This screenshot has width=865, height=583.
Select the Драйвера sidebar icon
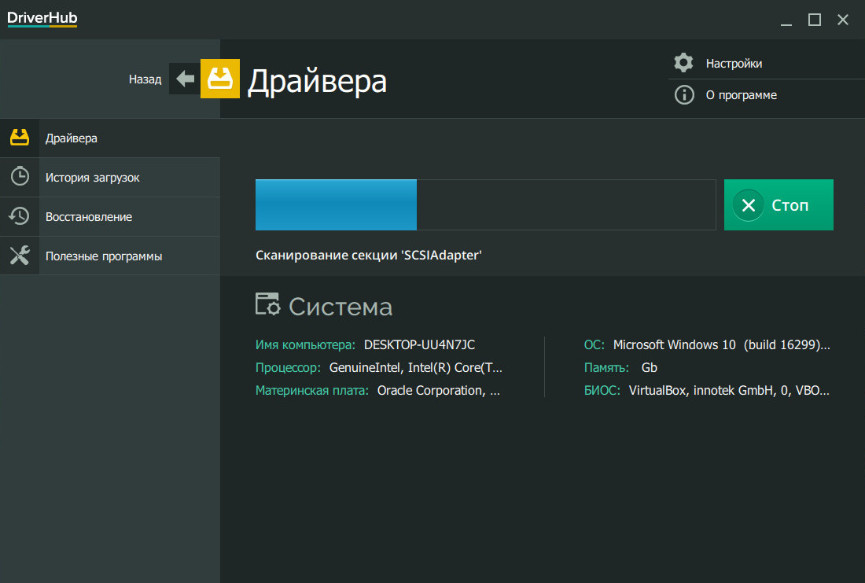(19, 138)
